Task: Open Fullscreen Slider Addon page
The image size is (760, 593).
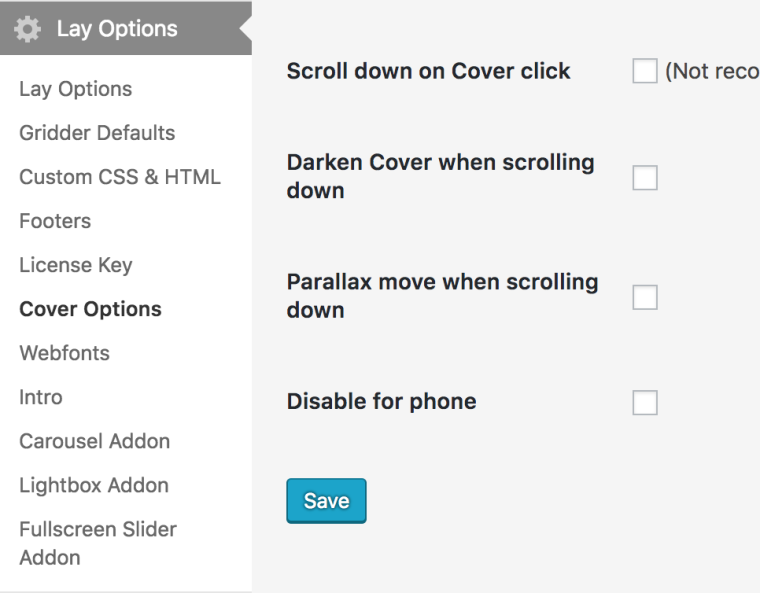Action: tap(97, 543)
